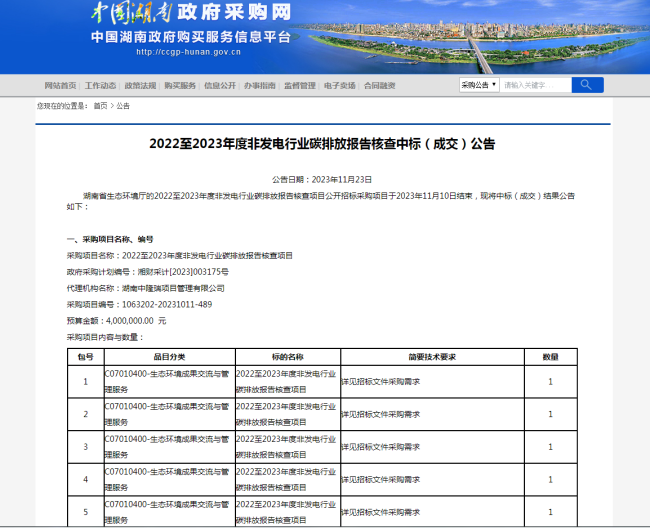Image resolution: width=650 pixels, height=528 pixels.
Task: Open the 工作动态 navigation item
Action: coord(100,86)
